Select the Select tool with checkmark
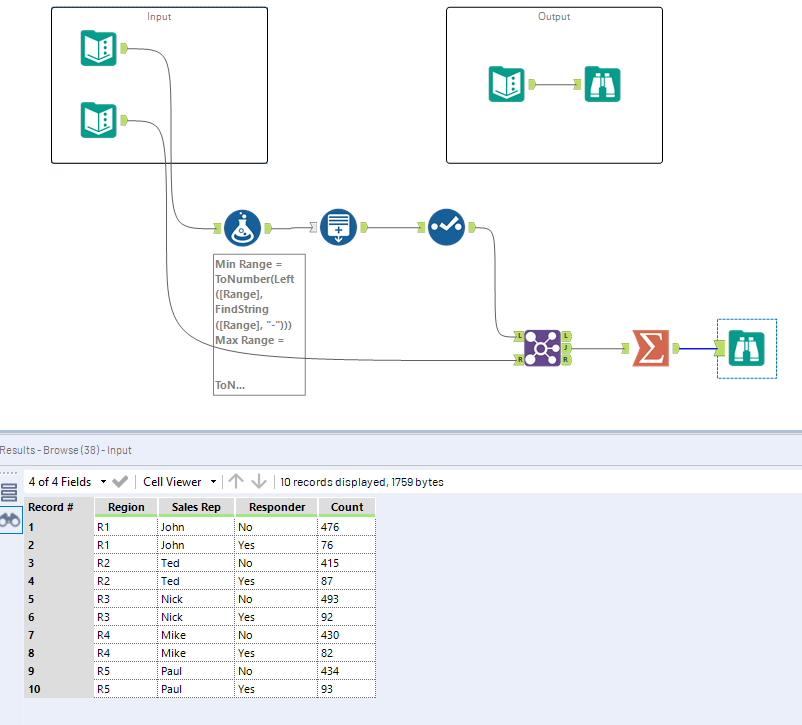Screen dimensions: 802x725 pos(445,228)
